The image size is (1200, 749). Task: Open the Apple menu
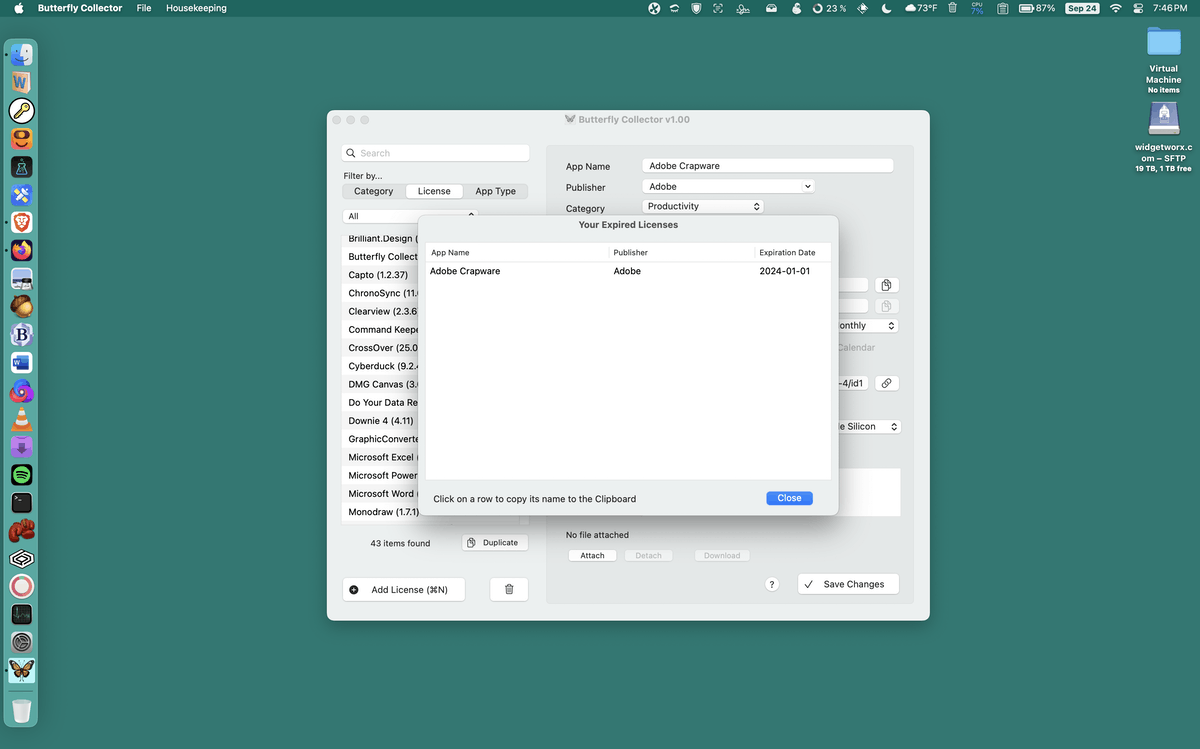pyautogui.click(x=18, y=8)
